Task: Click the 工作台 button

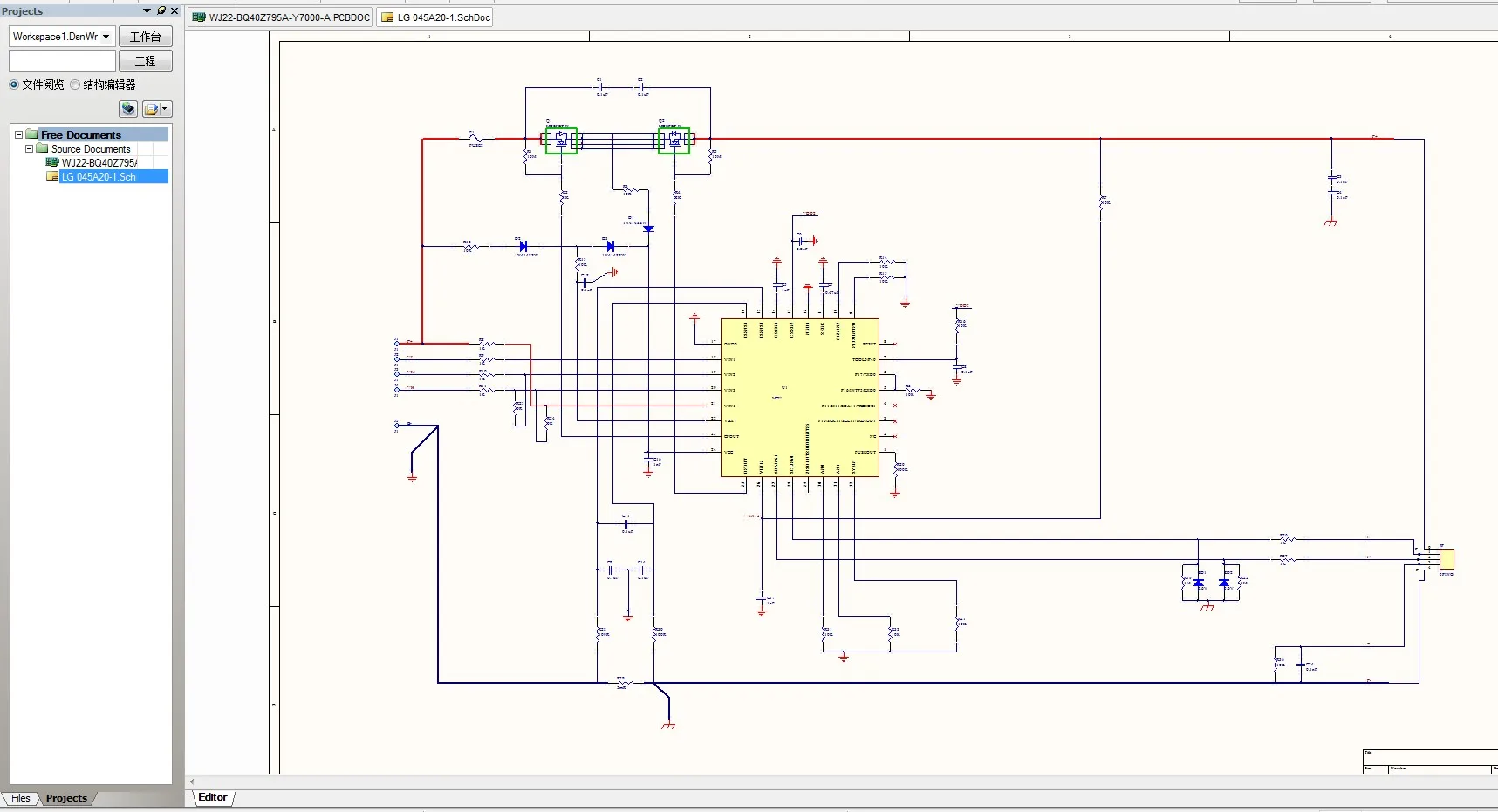Action: pyautogui.click(x=145, y=37)
